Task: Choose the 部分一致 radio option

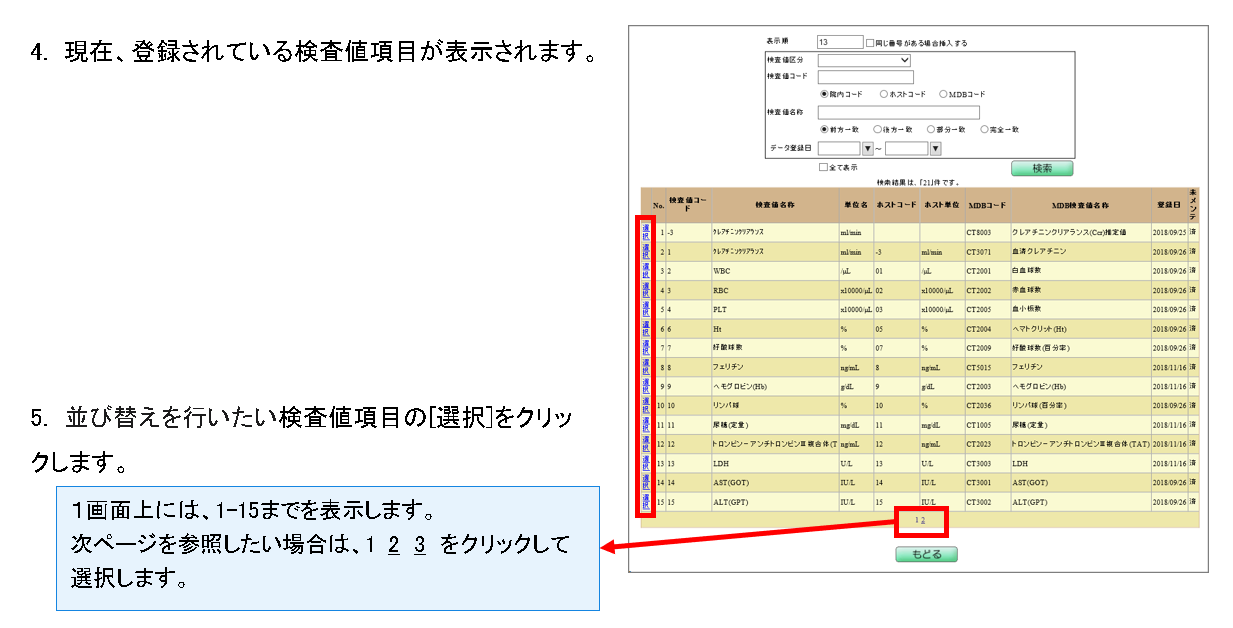Action: (x=930, y=129)
